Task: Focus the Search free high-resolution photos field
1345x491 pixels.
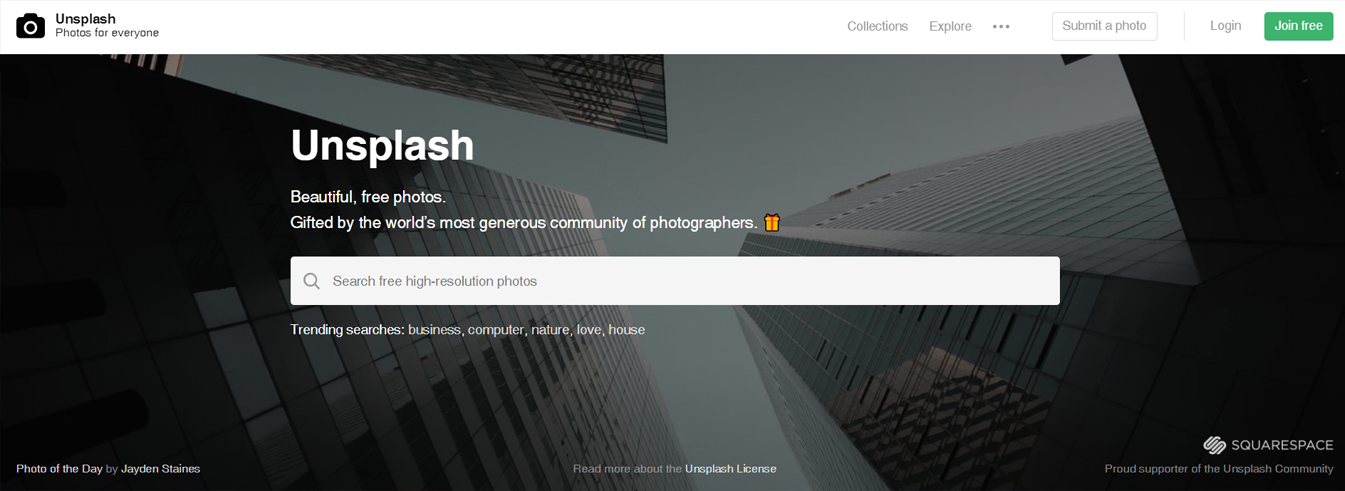Action: click(675, 281)
